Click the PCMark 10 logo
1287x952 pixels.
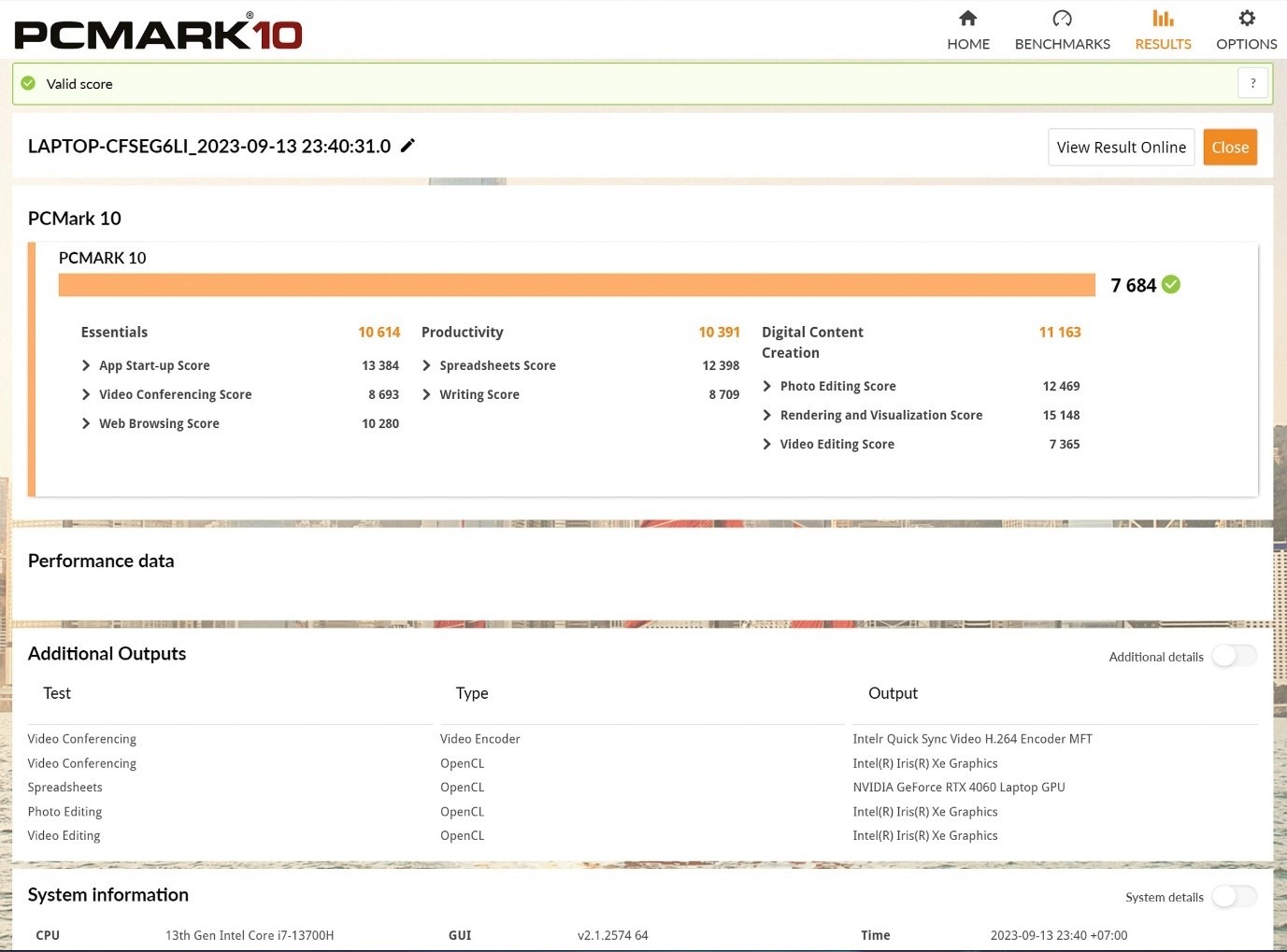tap(158, 31)
